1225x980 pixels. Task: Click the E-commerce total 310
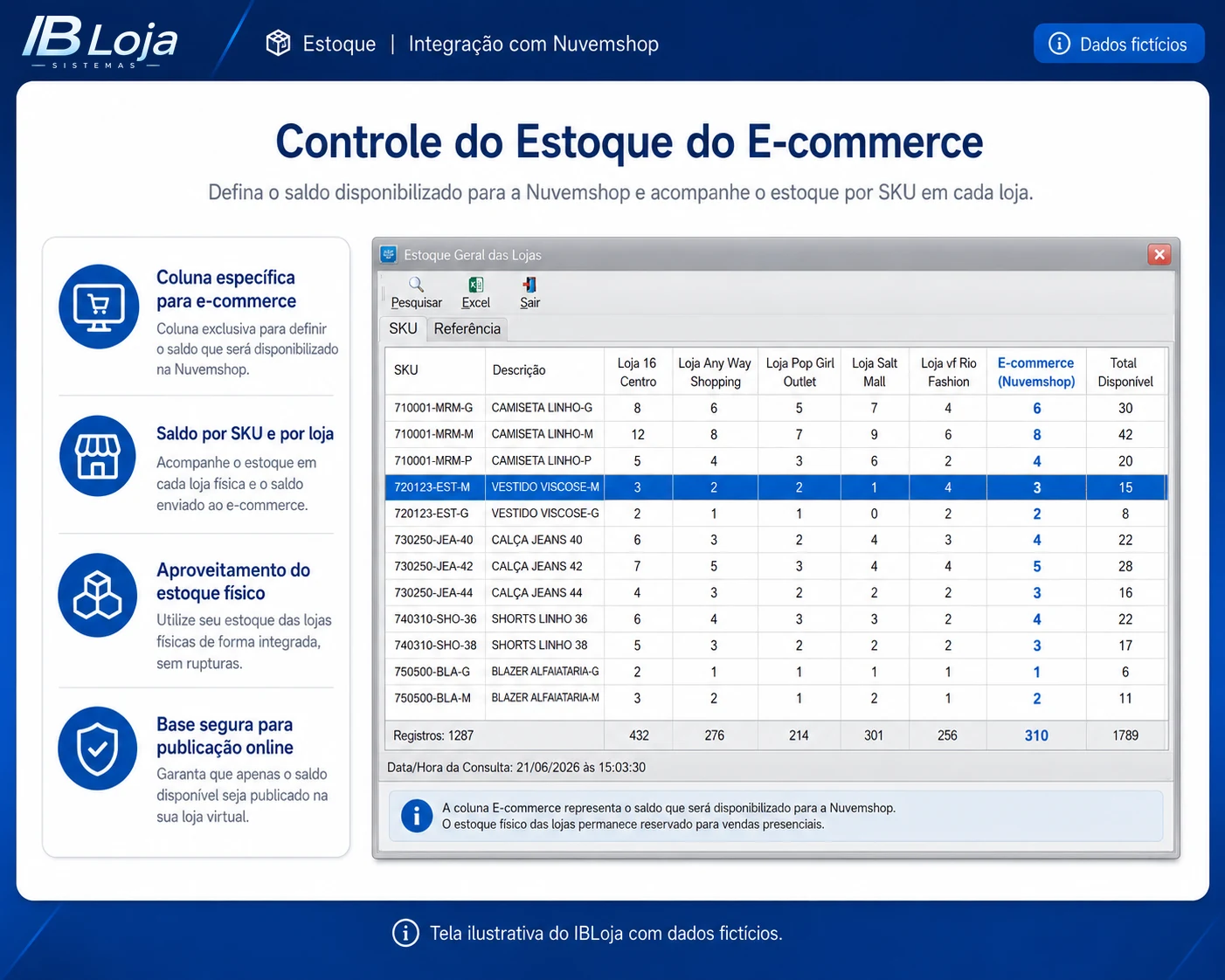coord(1036,735)
